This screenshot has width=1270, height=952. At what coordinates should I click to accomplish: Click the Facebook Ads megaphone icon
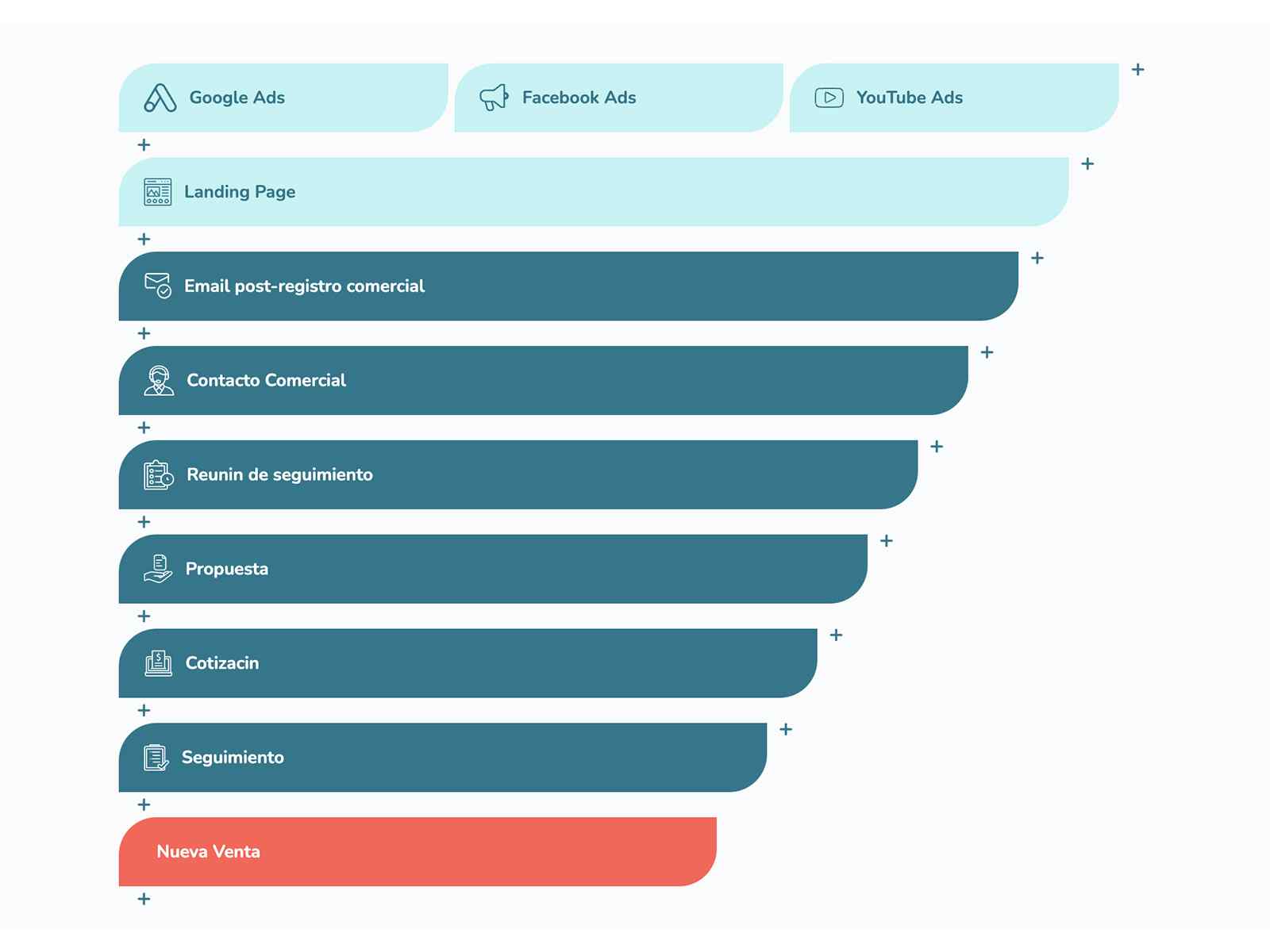pos(494,98)
